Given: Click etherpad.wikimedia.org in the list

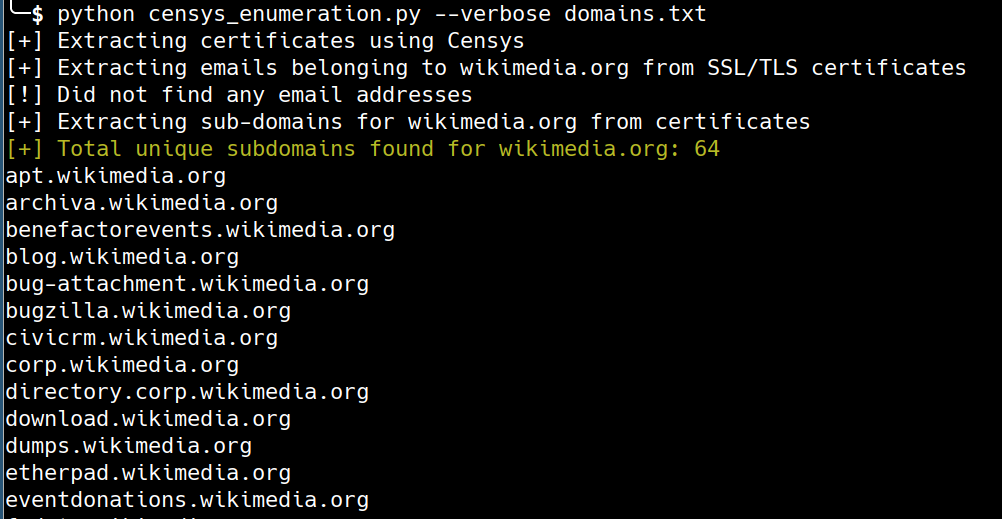Looking at the screenshot, I should 148,473.
